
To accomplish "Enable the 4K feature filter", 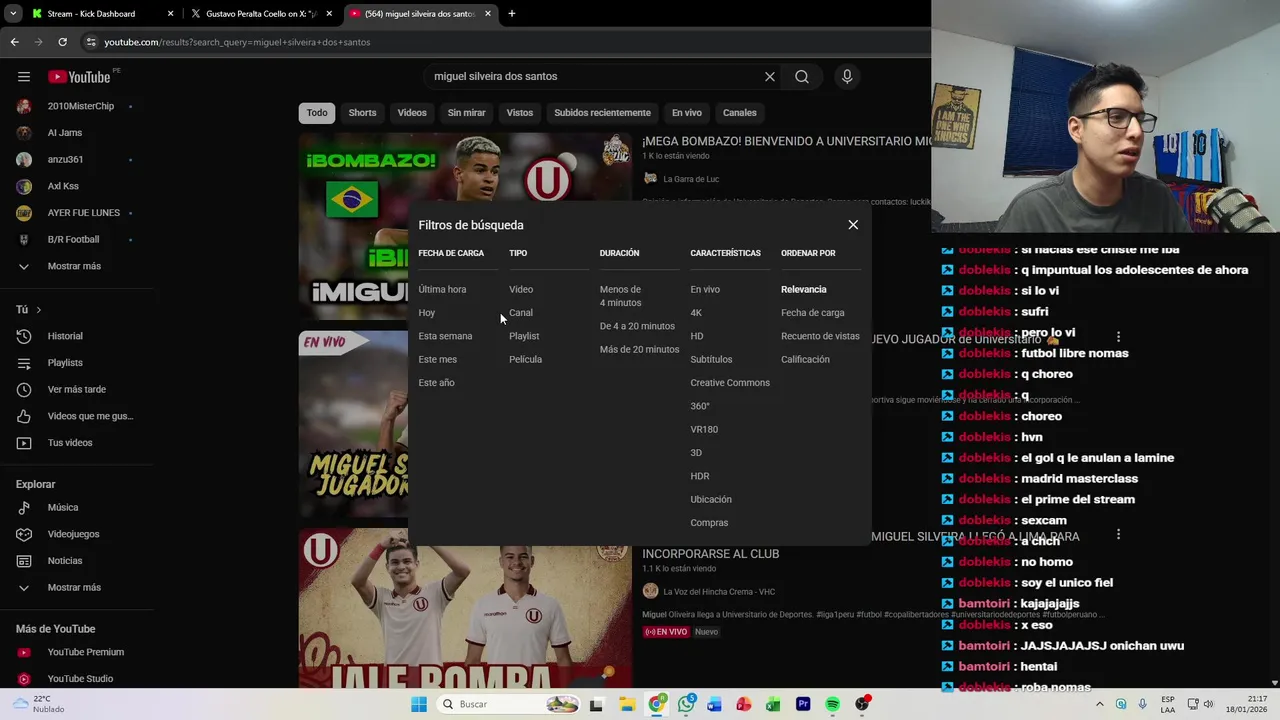I will pos(696,313).
